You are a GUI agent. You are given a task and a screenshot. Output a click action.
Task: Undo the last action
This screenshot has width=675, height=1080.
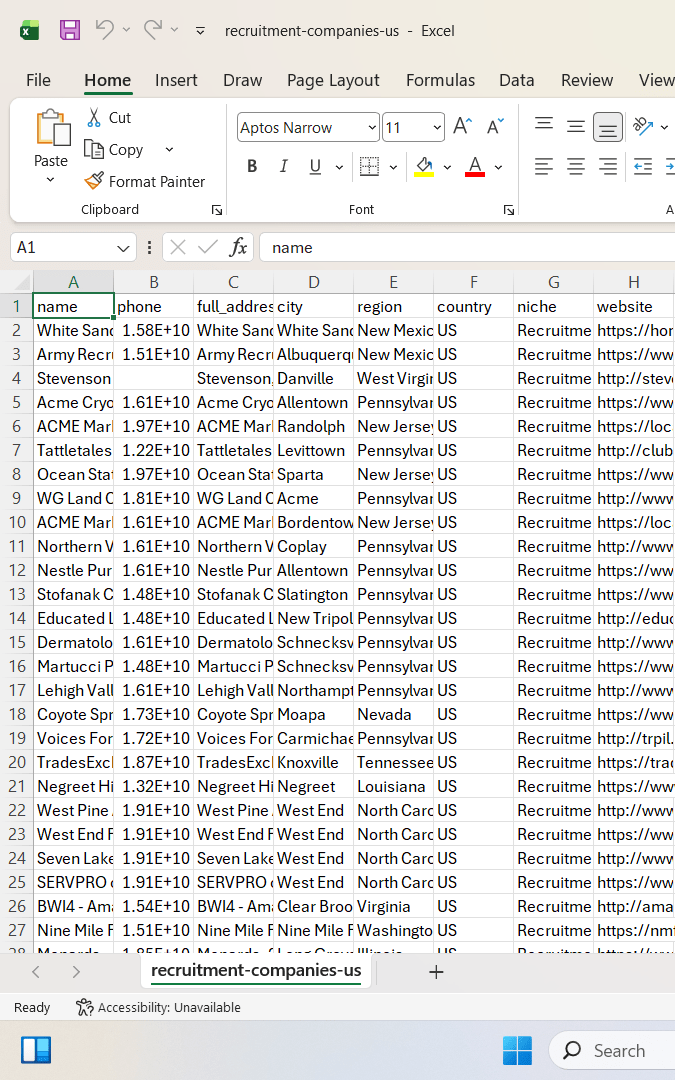(104, 30)
